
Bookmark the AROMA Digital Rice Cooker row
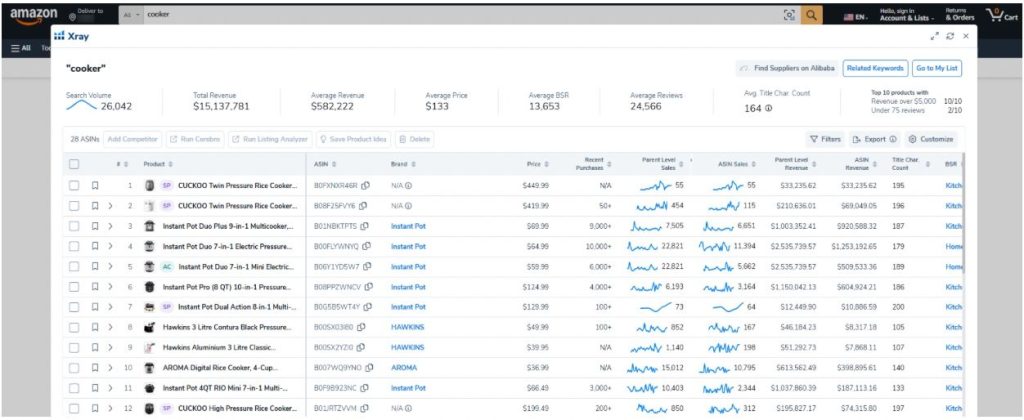[x=95, y=368]
